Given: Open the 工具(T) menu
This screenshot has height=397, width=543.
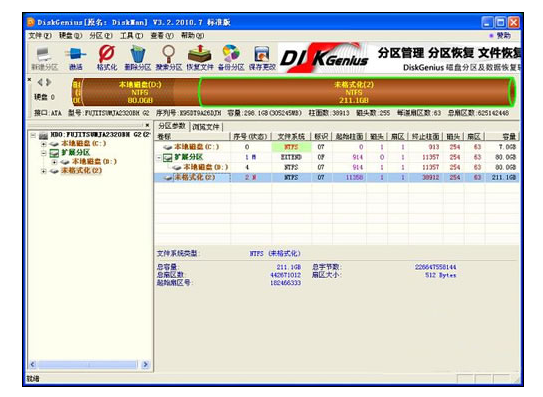Looking at the screenshot, I should pos(132,36).
